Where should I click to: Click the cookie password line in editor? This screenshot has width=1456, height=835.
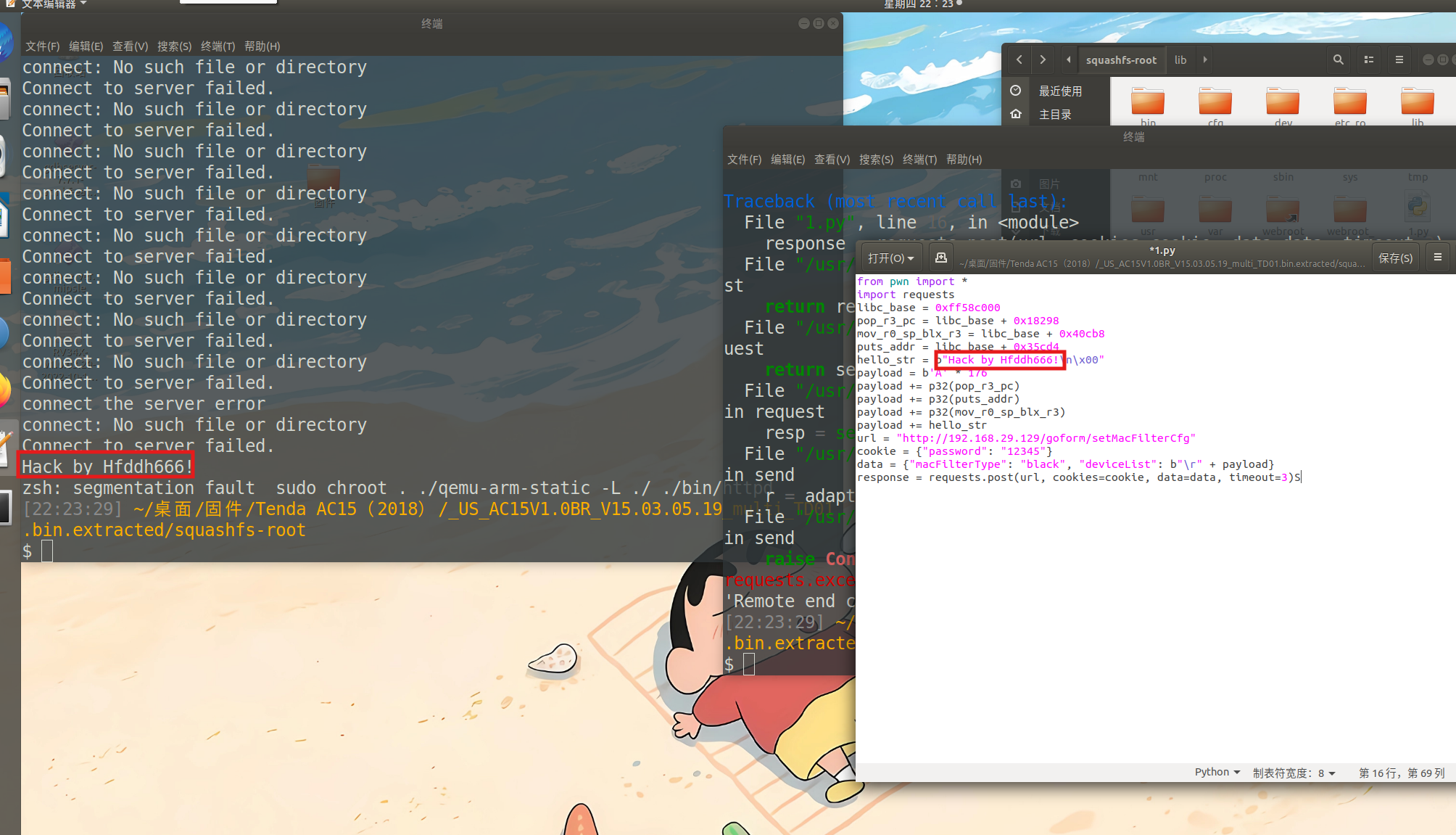[x=954, y=451]
